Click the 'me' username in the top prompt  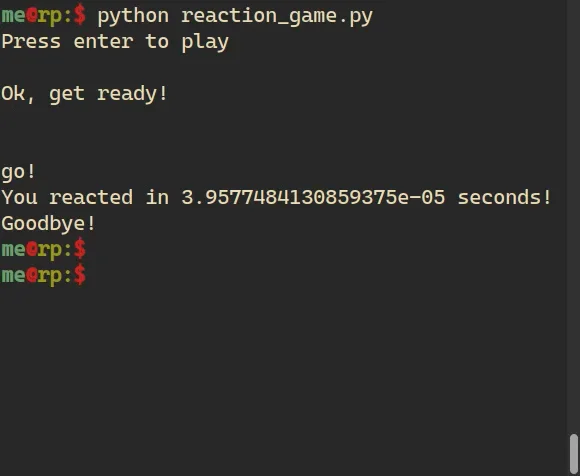point(13,16)
